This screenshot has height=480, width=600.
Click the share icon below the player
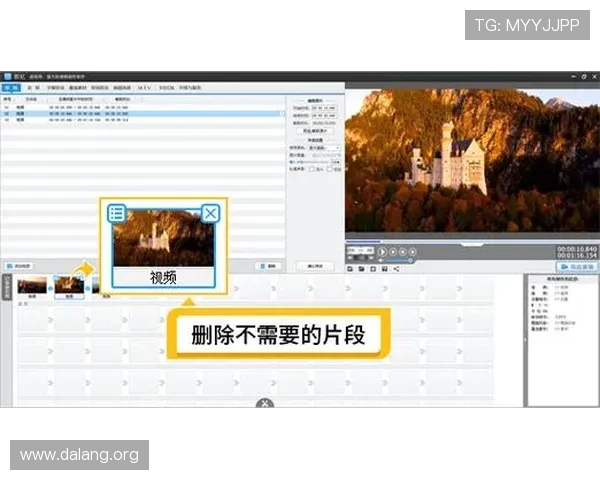[396, 268]
